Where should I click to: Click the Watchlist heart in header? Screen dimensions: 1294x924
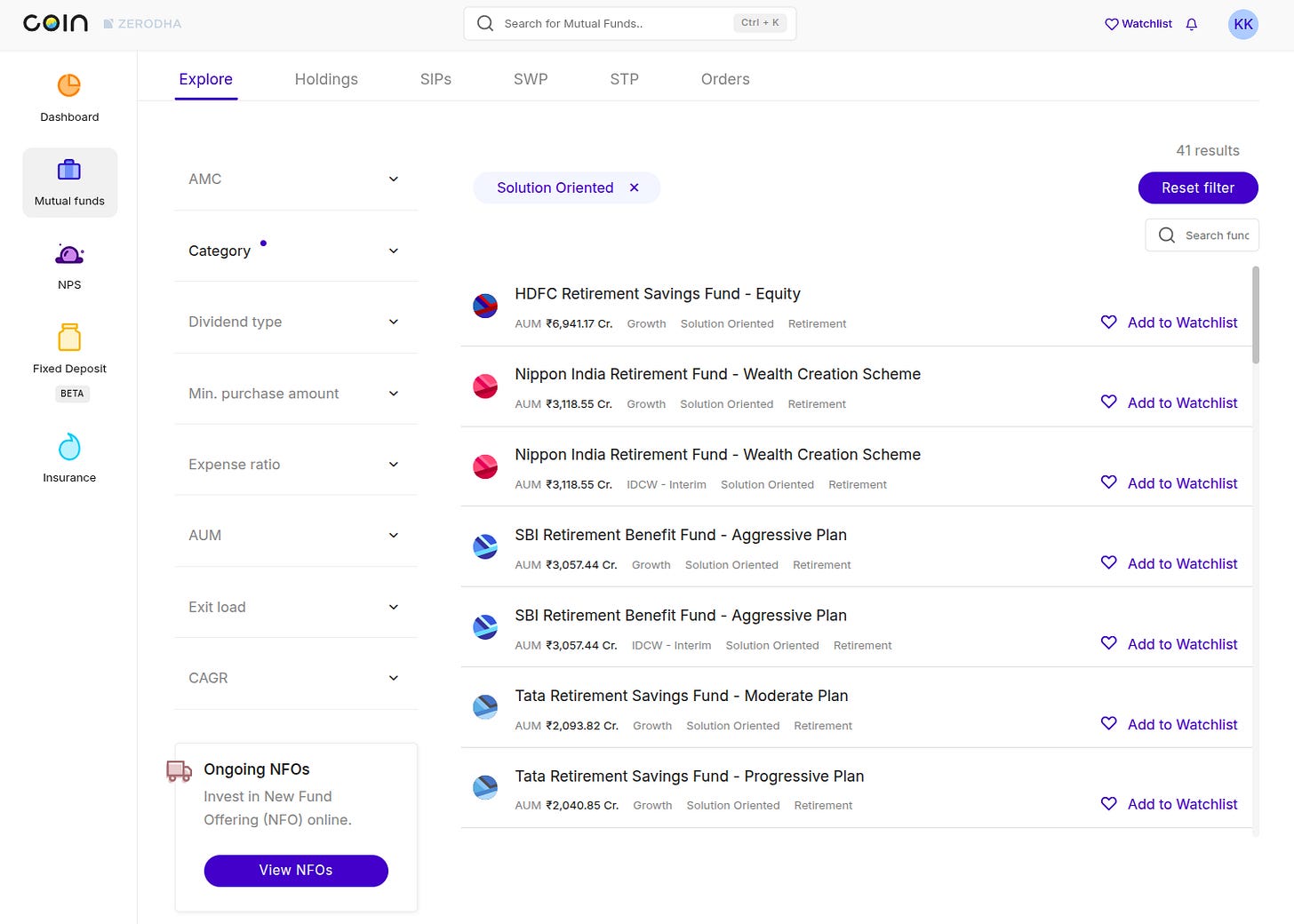pyautogui.click(x=1111, y=24)
